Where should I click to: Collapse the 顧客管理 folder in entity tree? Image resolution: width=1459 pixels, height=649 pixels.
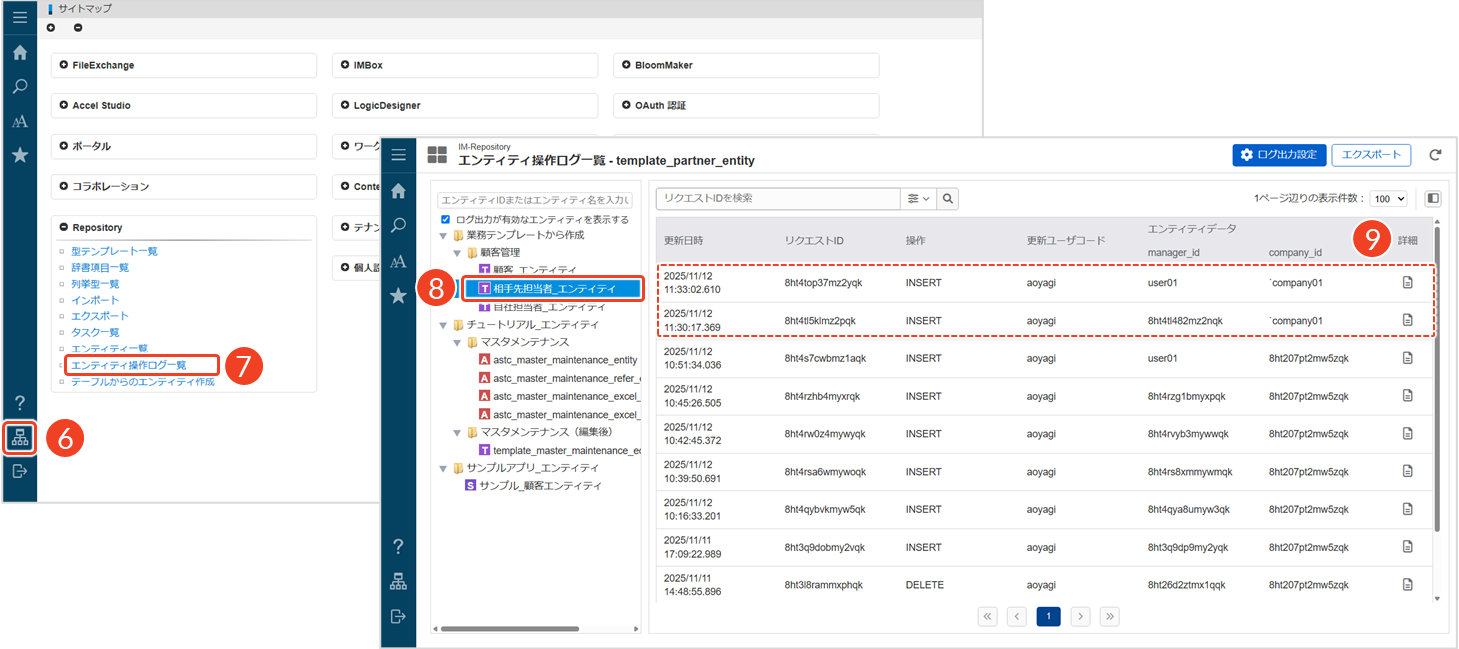(458, 253)
